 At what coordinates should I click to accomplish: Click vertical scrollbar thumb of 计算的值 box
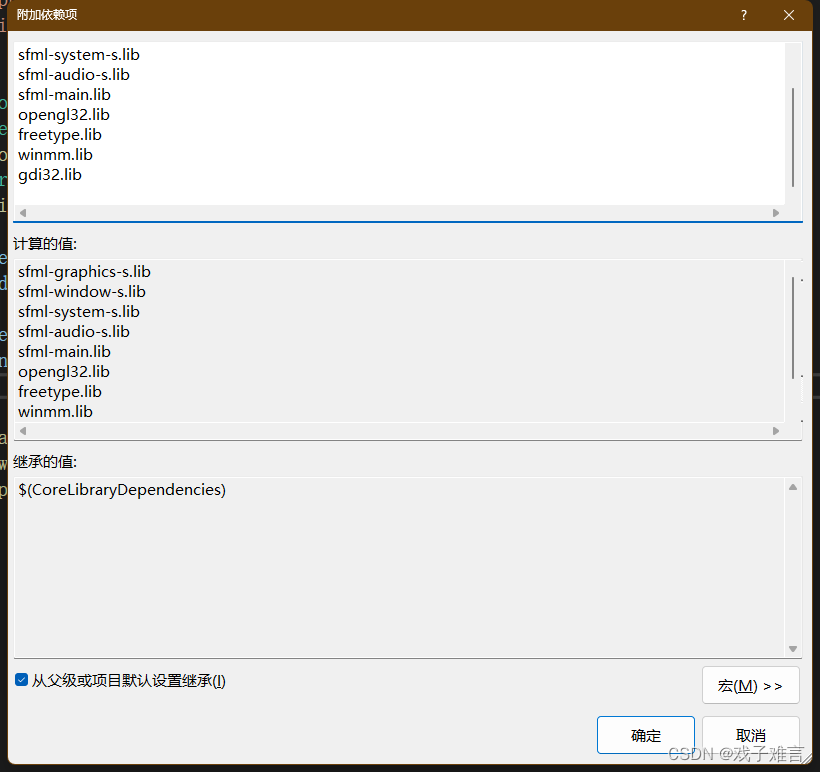pos(793,327)
